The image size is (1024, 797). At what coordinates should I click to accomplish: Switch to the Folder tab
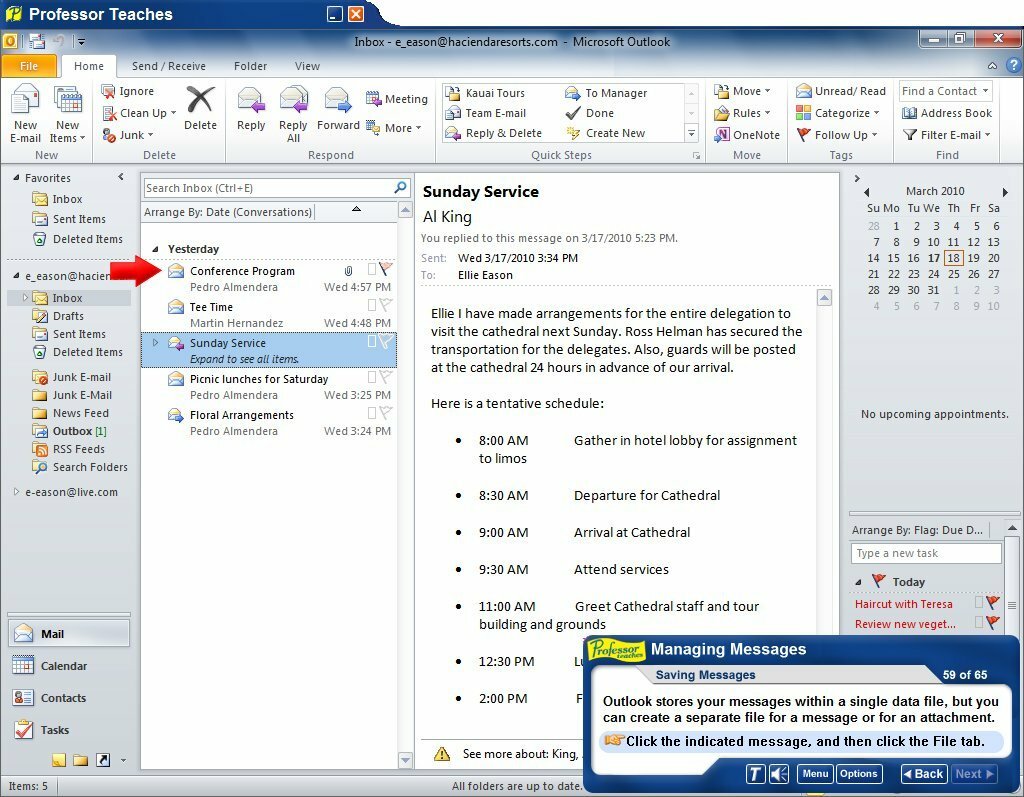(x=250, y=66)
